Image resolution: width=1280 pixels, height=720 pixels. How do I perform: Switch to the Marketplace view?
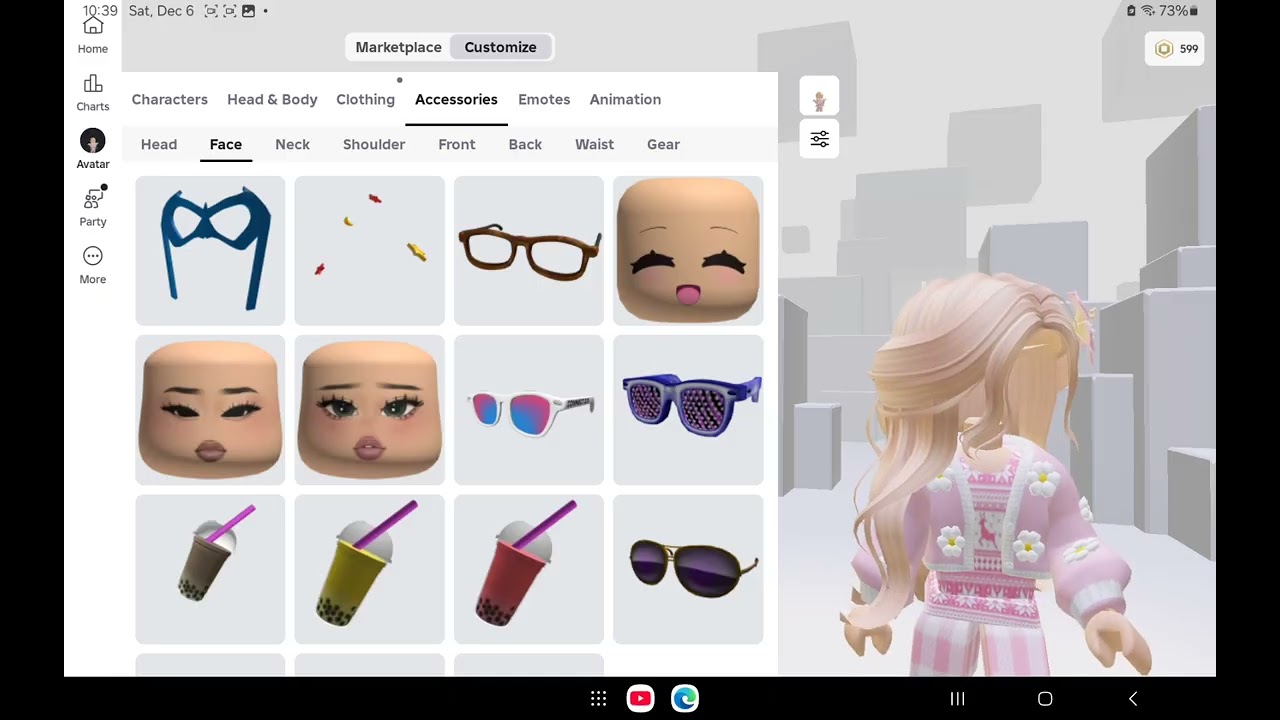point(398,47)
